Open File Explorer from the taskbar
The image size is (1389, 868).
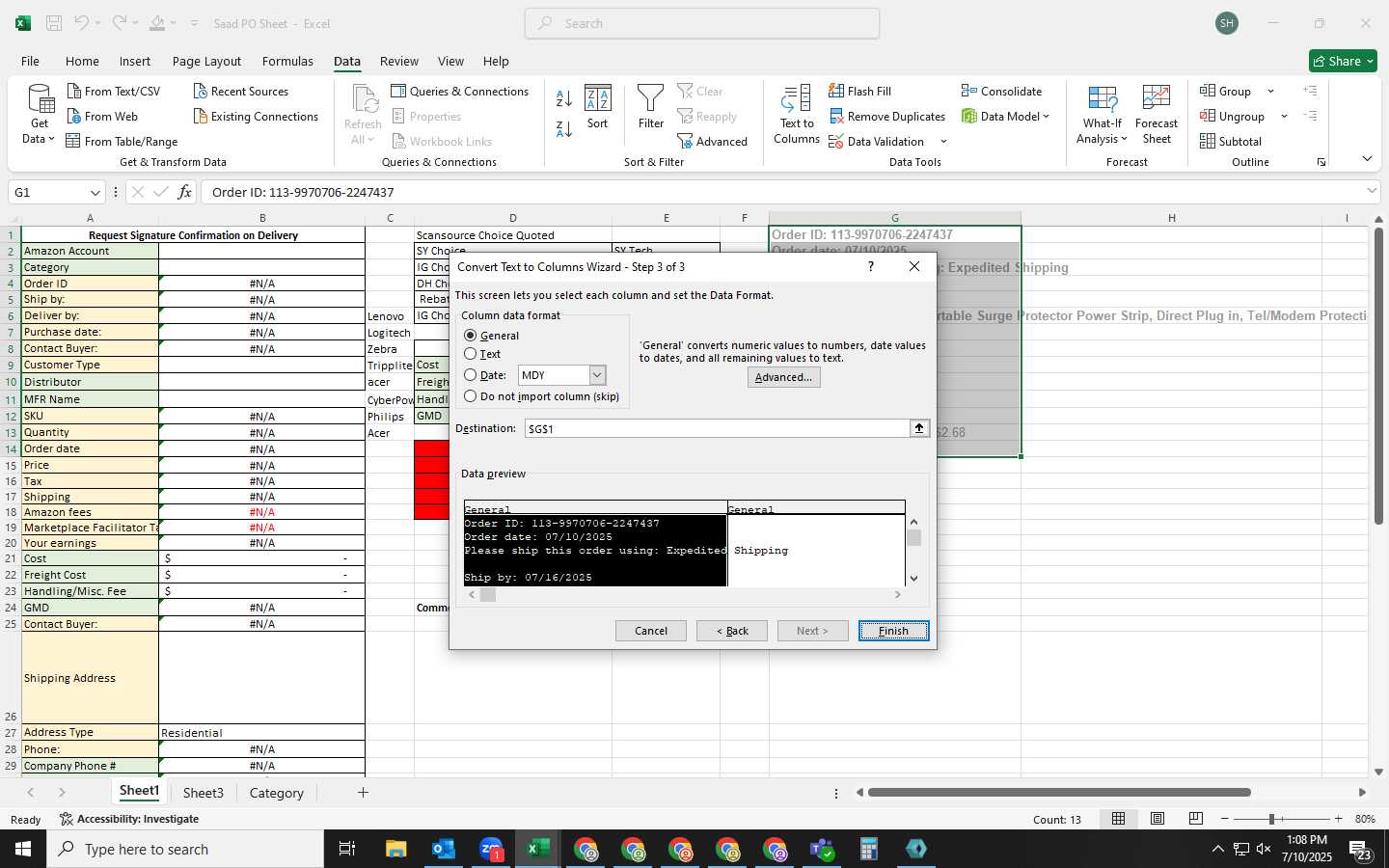[x=395, y=849]
